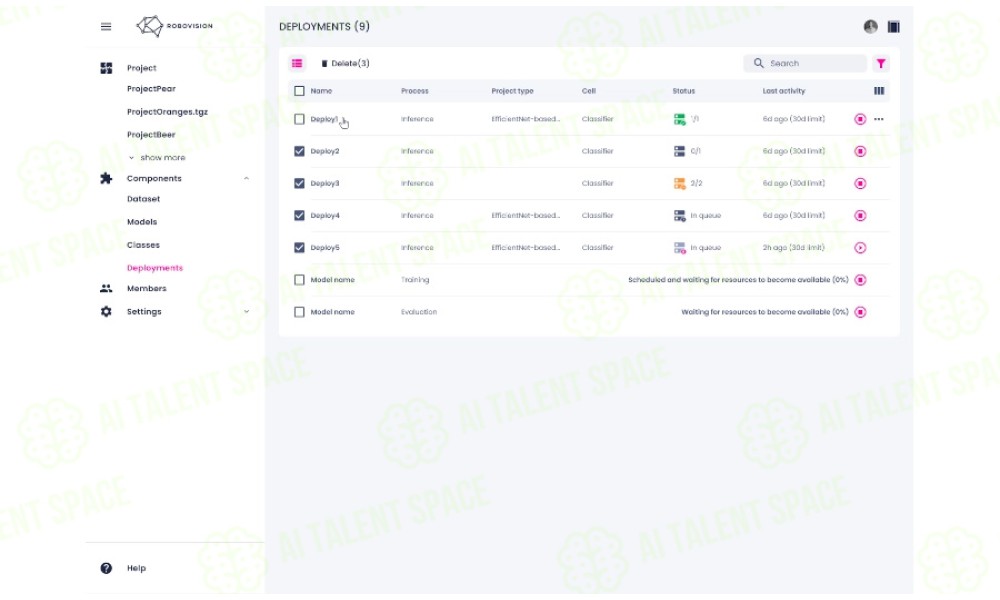
Task: Check the Deploy1 checkbox
Action: (x=299, y=119)
